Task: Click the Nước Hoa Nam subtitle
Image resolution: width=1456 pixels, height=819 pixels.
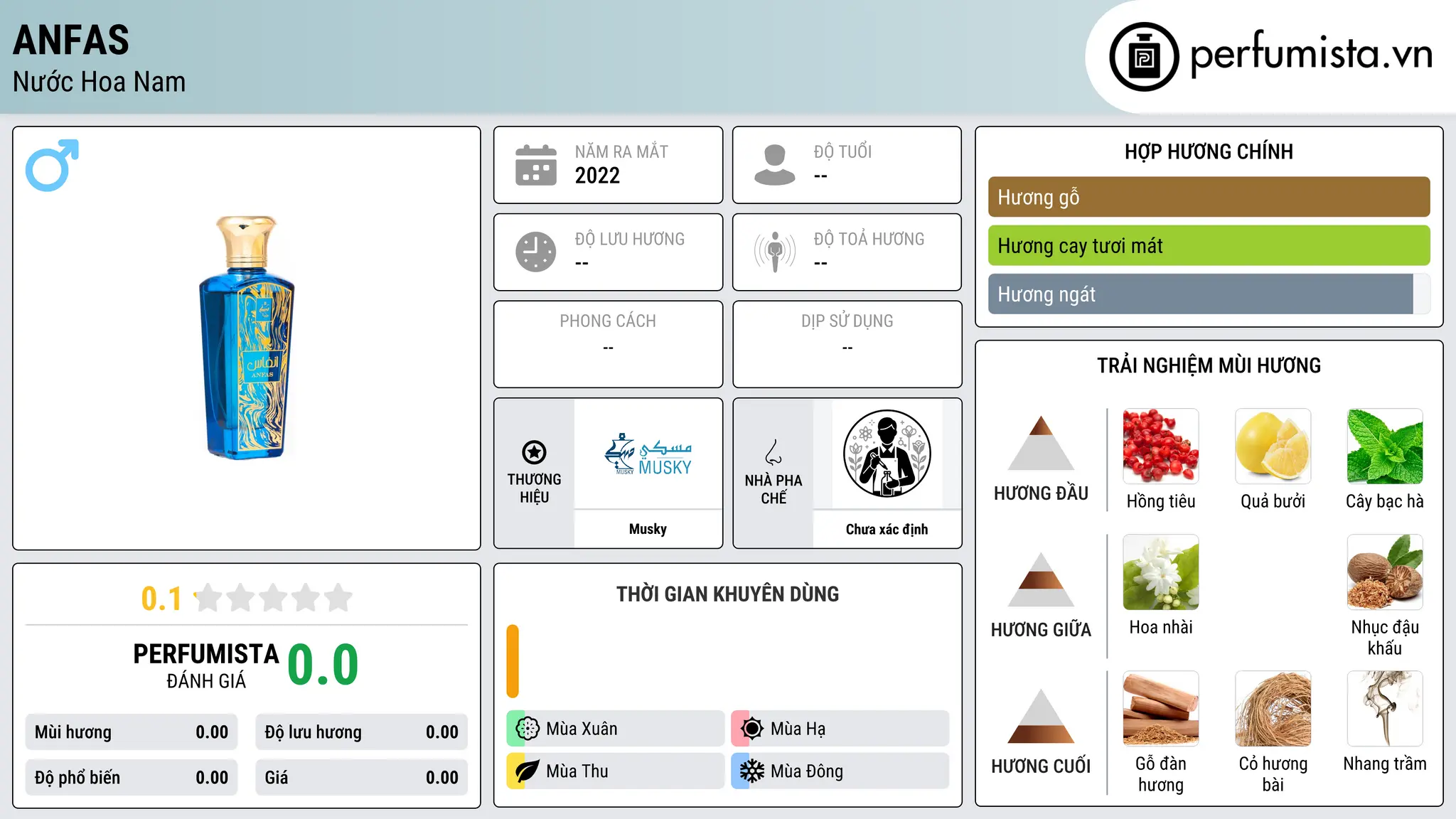Action: (x=99, y=82)
